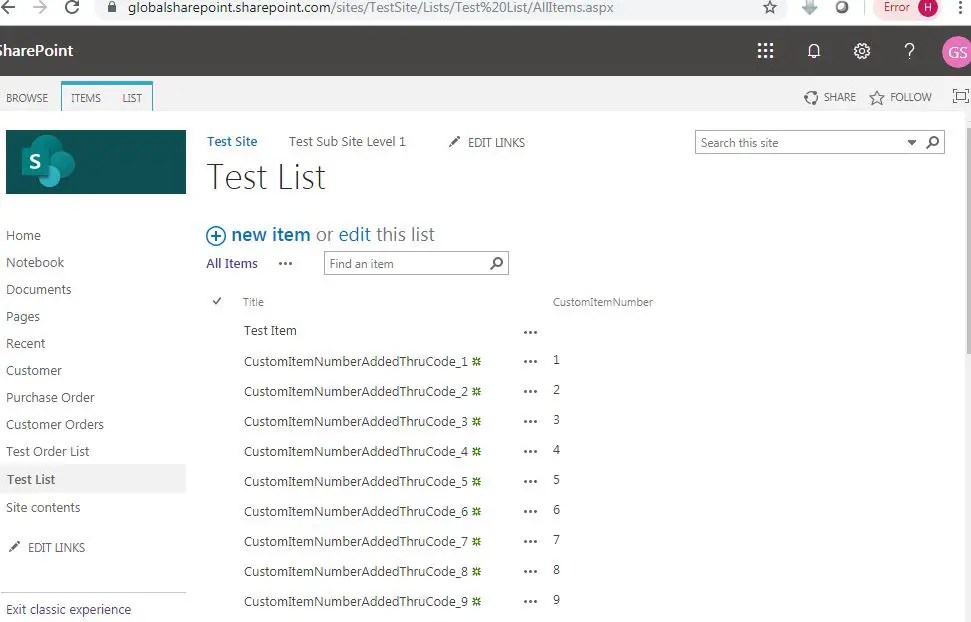Open the Office 365 app launcher
Viewport: 971px width, 622px height.
[x=766, y=51]
